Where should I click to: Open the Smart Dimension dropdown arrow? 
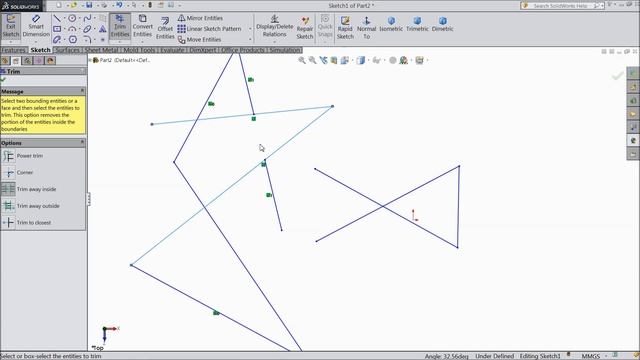(x=36, y=42)
